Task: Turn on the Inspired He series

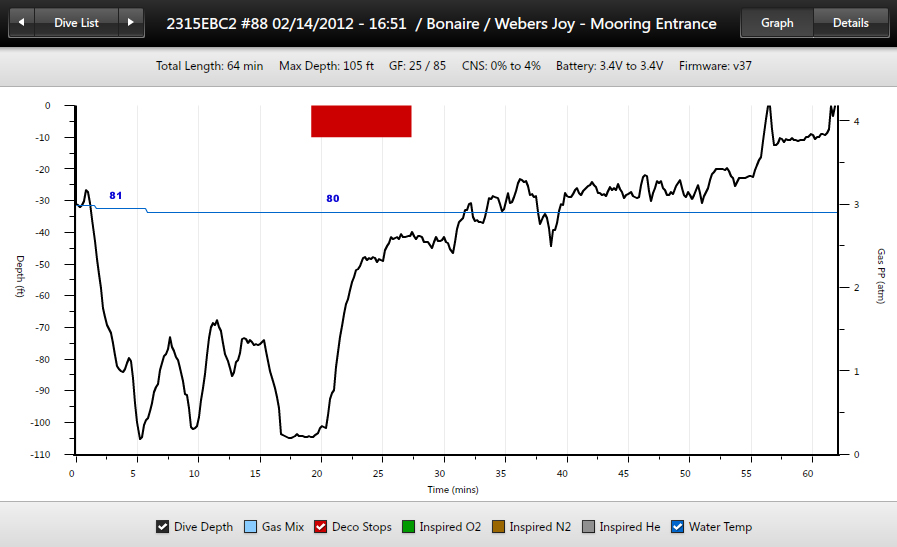Action: point(588,527)
